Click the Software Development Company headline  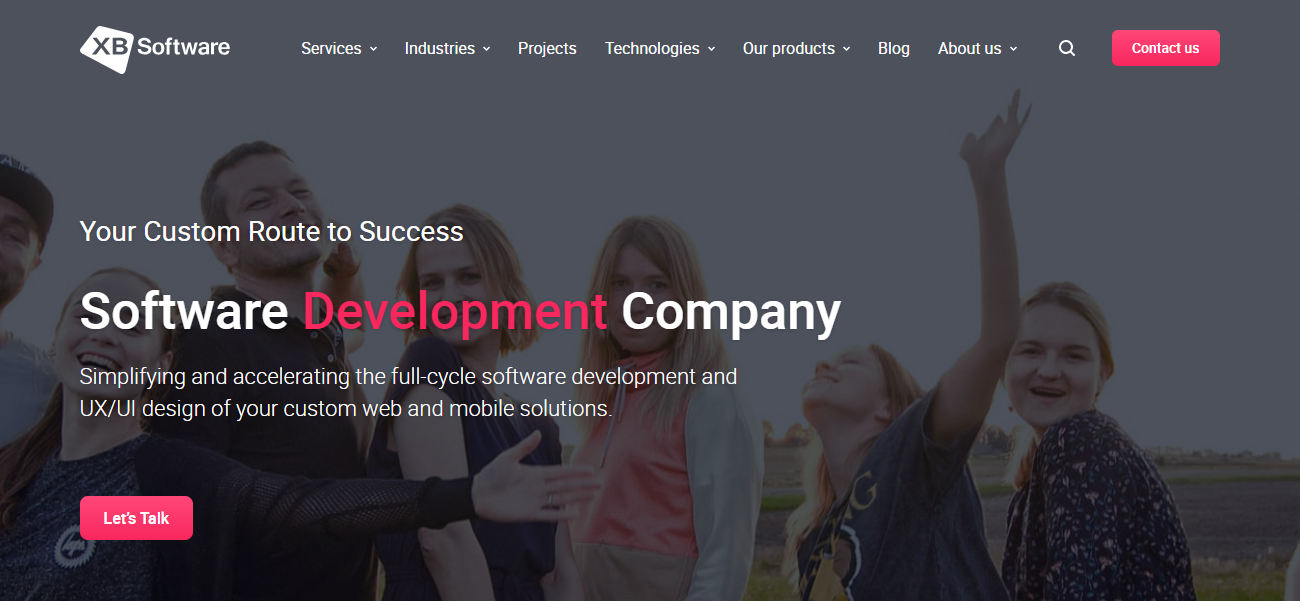460,311
